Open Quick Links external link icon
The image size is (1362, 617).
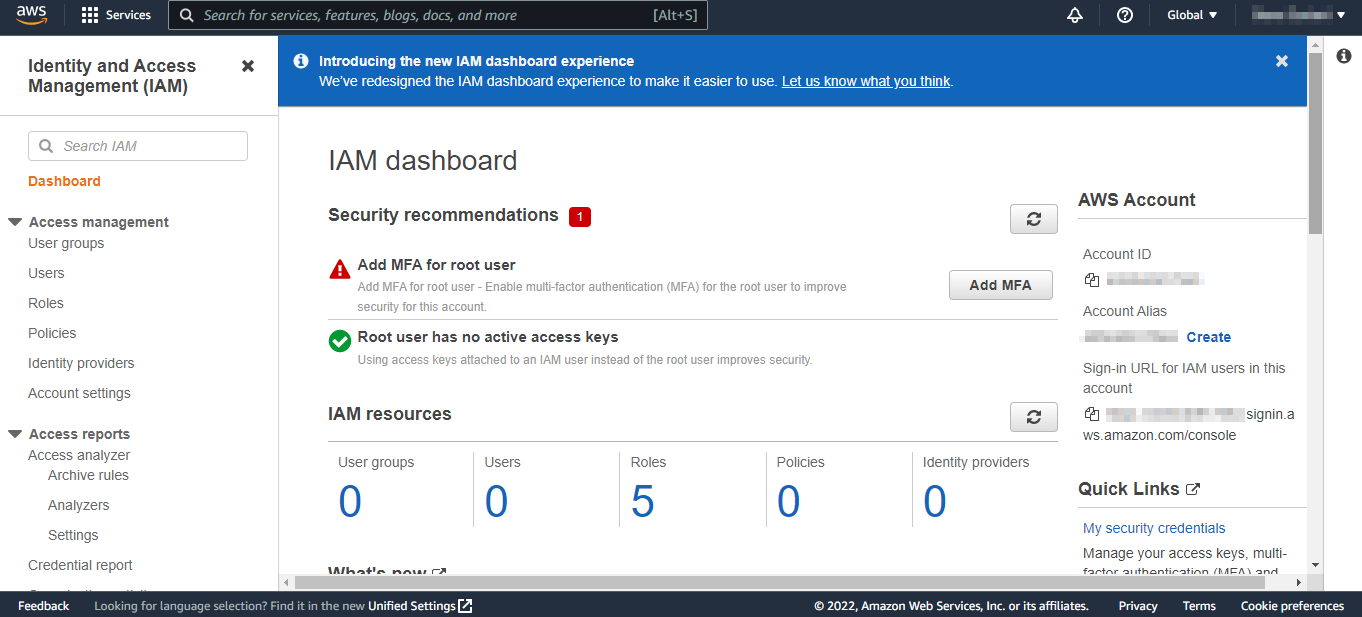[1193, 489]
